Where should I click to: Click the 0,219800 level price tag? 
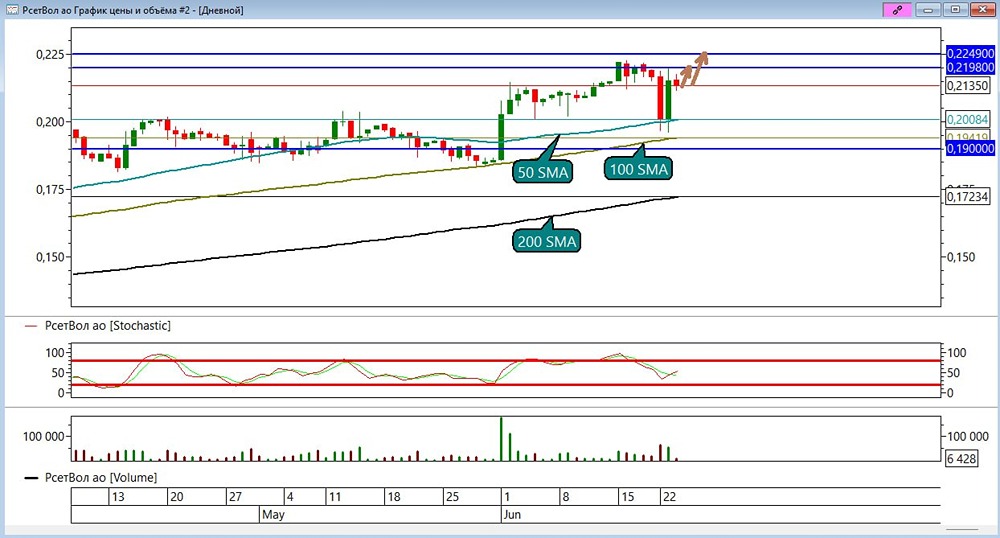click(970, 68)
